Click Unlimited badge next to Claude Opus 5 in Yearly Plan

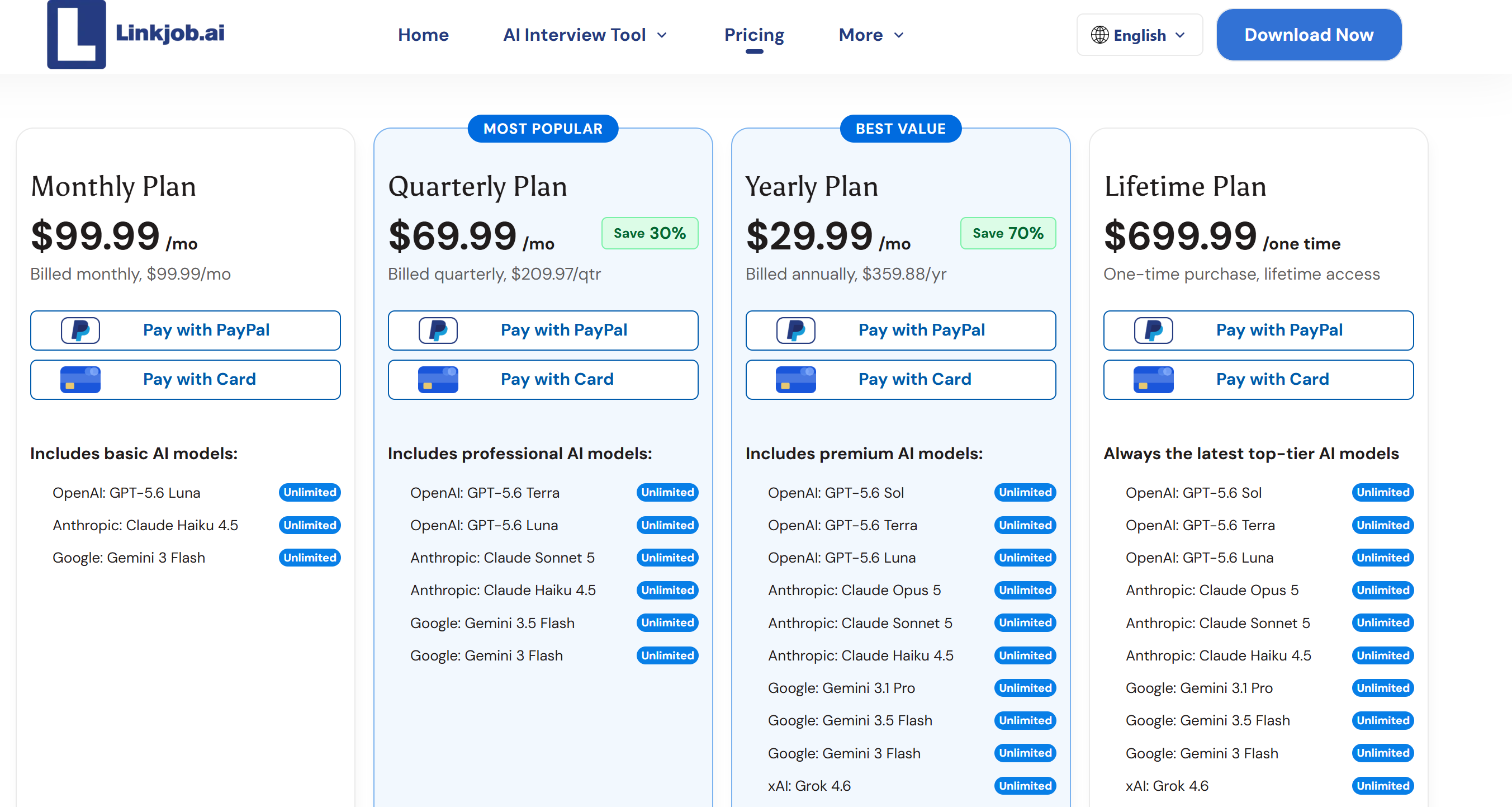(1025, 589)
